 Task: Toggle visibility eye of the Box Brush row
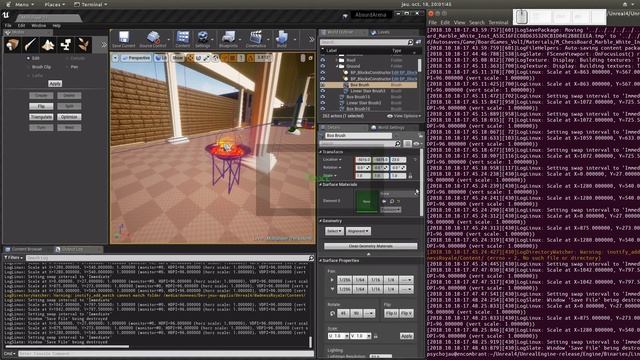pos(323,85)
